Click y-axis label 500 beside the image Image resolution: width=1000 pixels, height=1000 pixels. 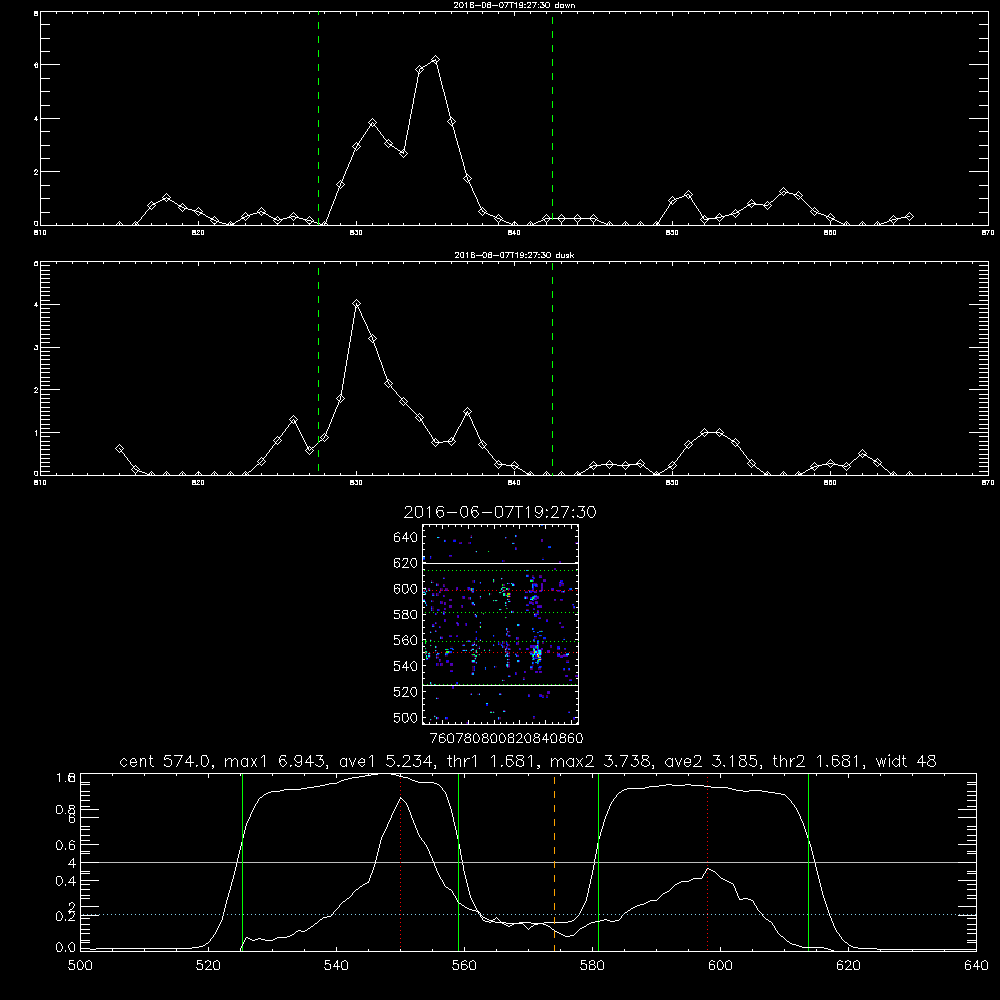[405, 717]
